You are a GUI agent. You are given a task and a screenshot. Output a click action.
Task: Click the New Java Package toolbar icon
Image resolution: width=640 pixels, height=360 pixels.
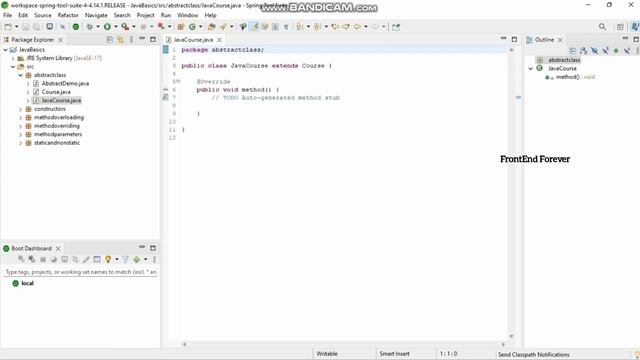tap(180, 27)
